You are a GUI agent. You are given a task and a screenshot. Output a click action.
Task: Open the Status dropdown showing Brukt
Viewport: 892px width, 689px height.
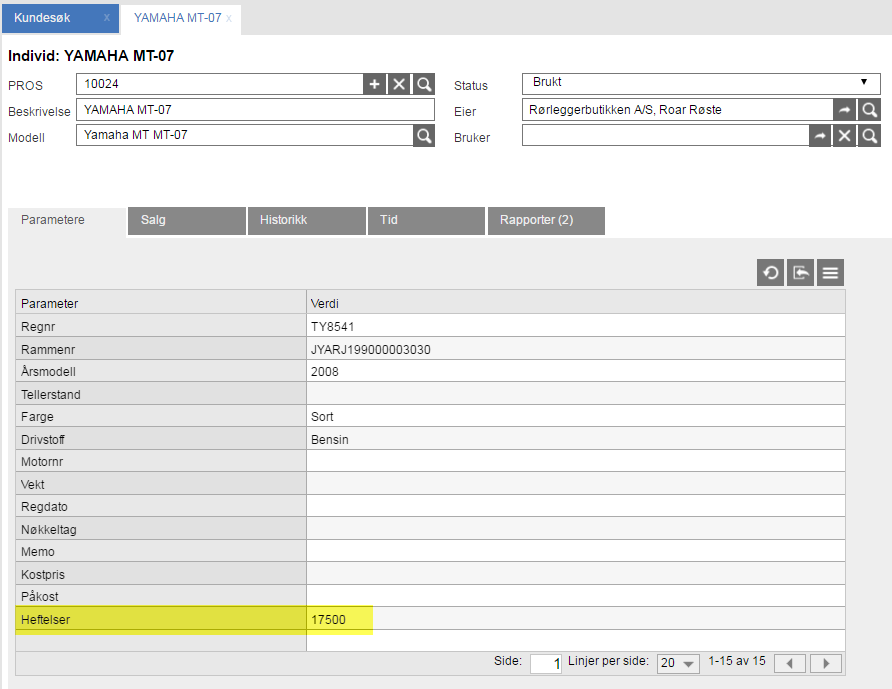(701, 84)
